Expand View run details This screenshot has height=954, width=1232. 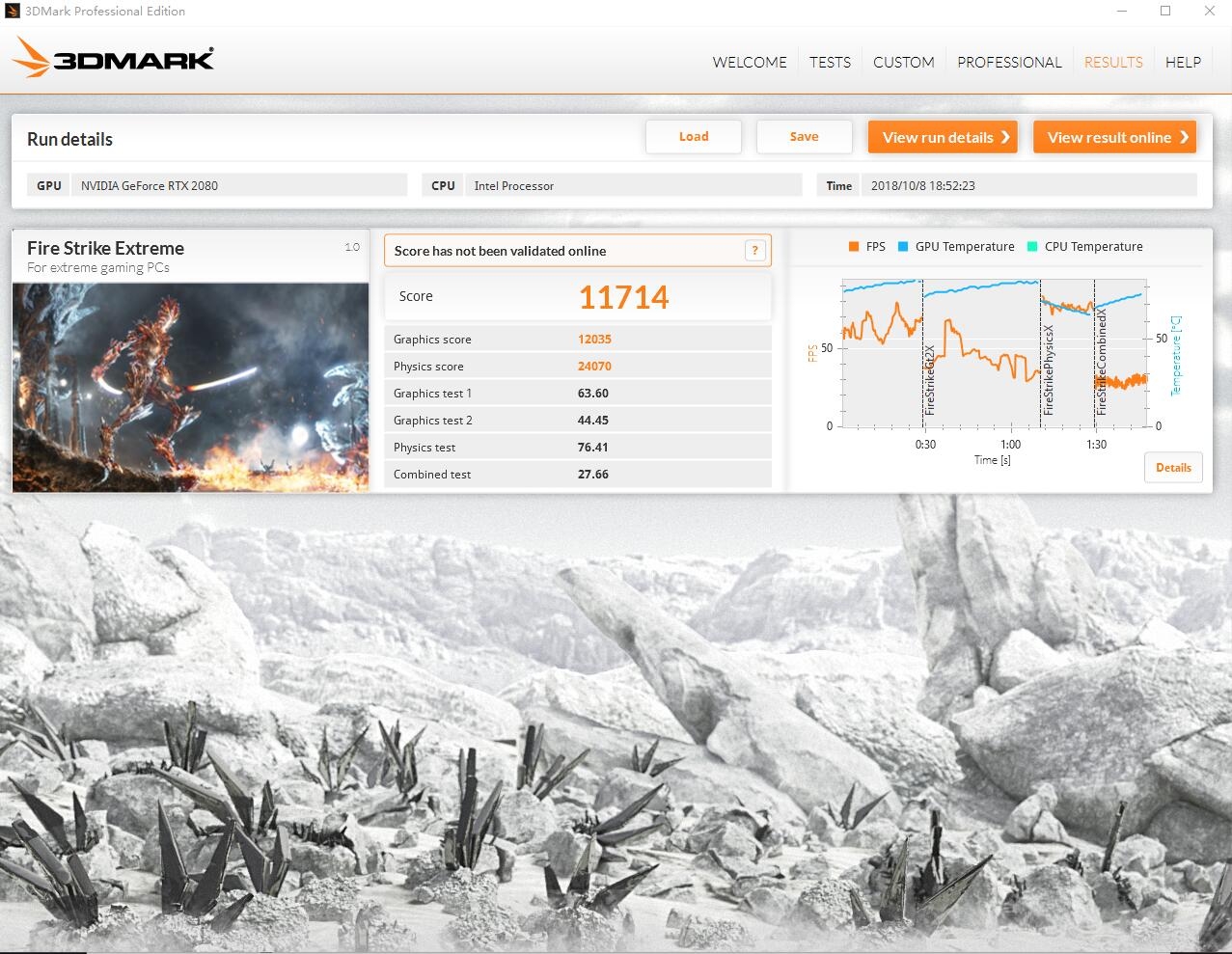click(x=945, y=137)
